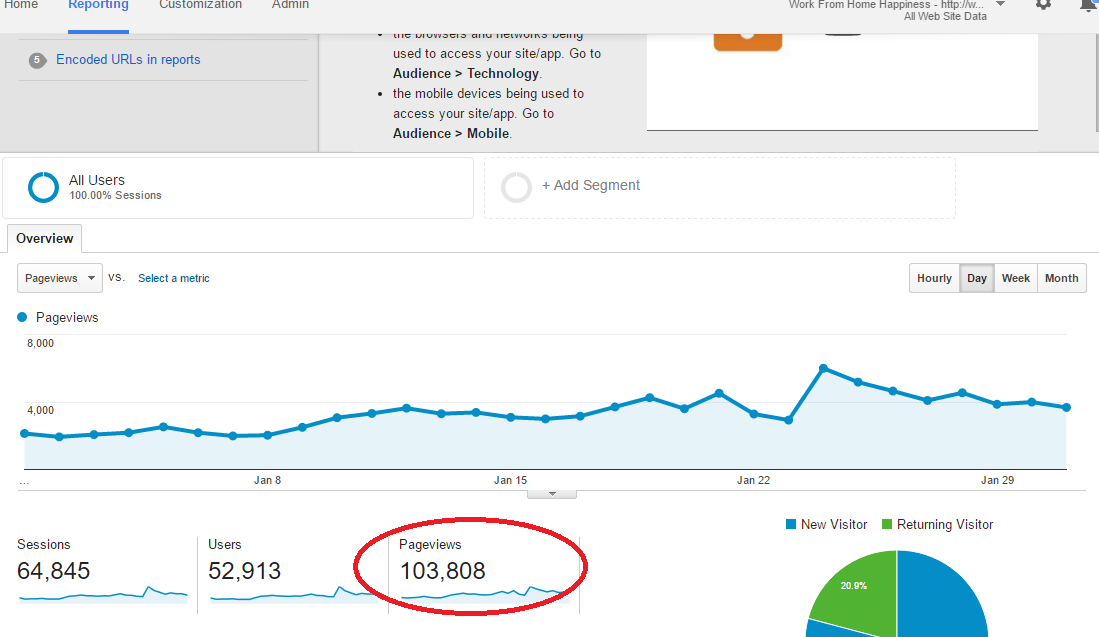Click the Users sparkline chart
Viewport: 1099px width, 637px height.
tap(294, 594)
